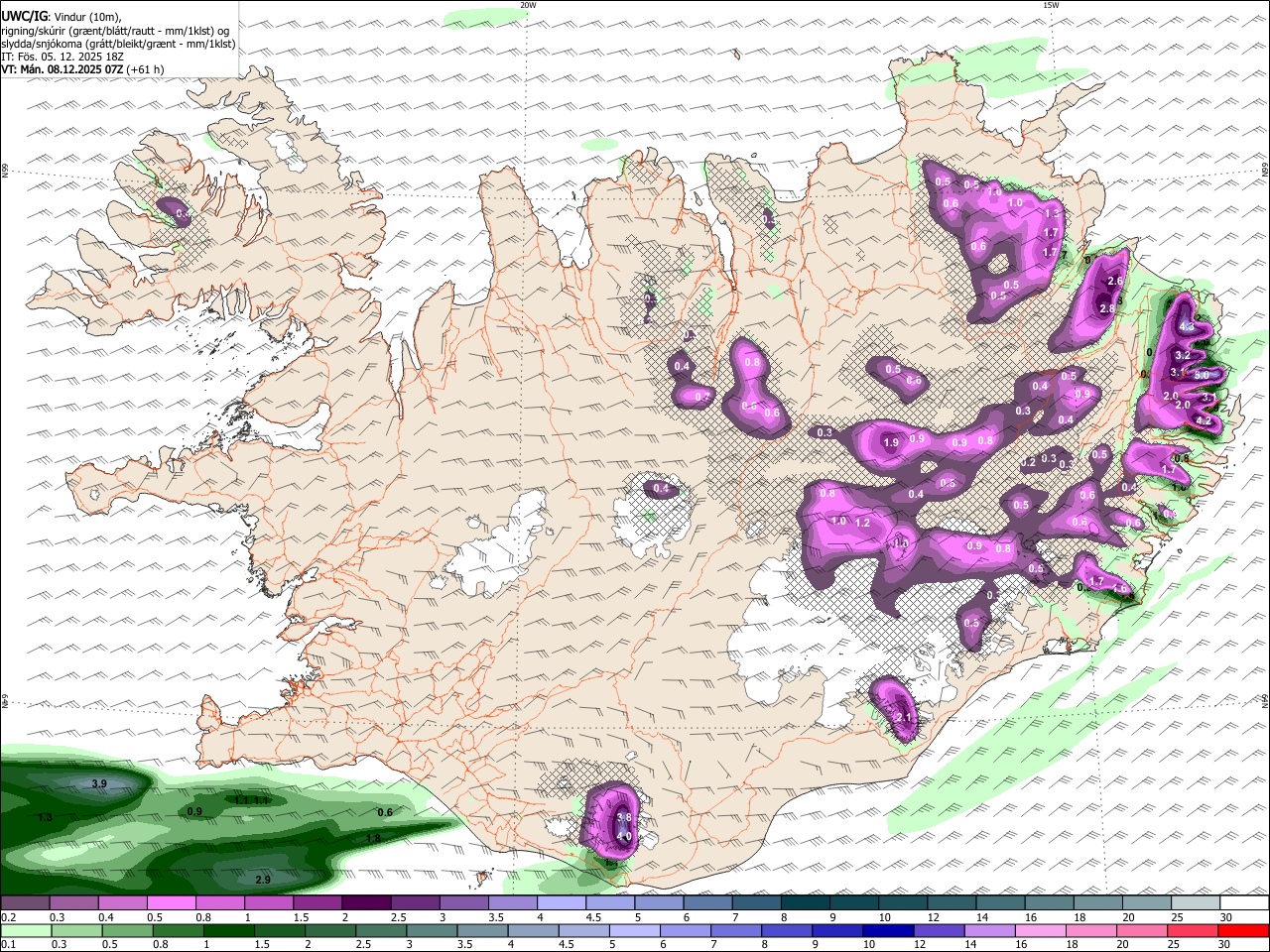Pick the lavender 4 swatch, top legend
The height and width of the screenshot is (952, 1270).
[x=562, y=903]
